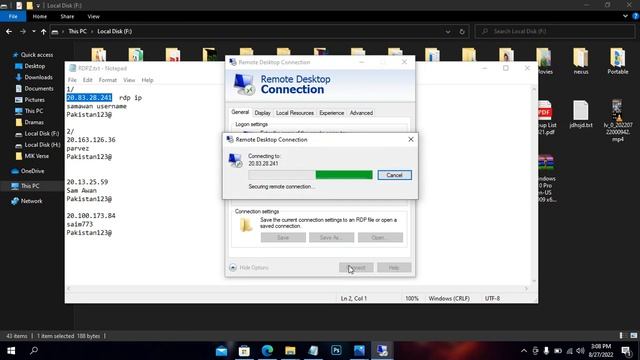This screenshot has width=640, height=360.
Task: Go back in File Explorer
Action: pos(9,31)
